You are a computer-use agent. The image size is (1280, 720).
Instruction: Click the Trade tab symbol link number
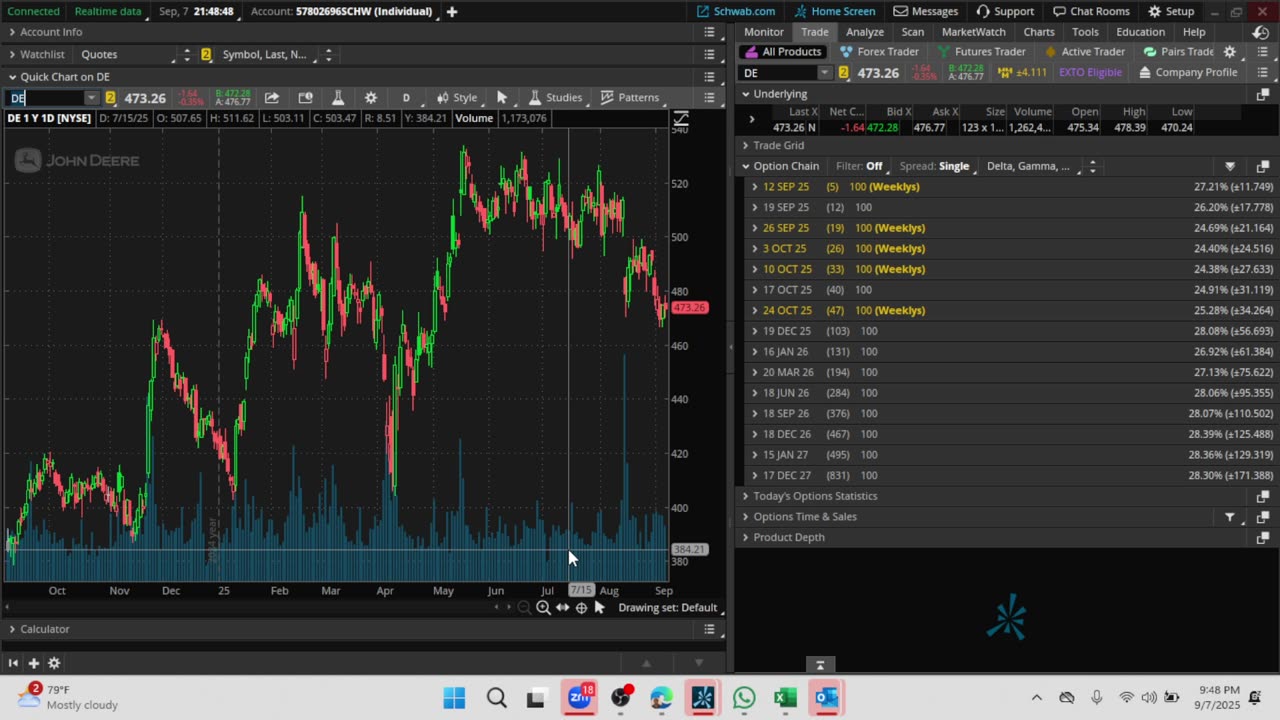pyautogui.click(x=843, y=73)
